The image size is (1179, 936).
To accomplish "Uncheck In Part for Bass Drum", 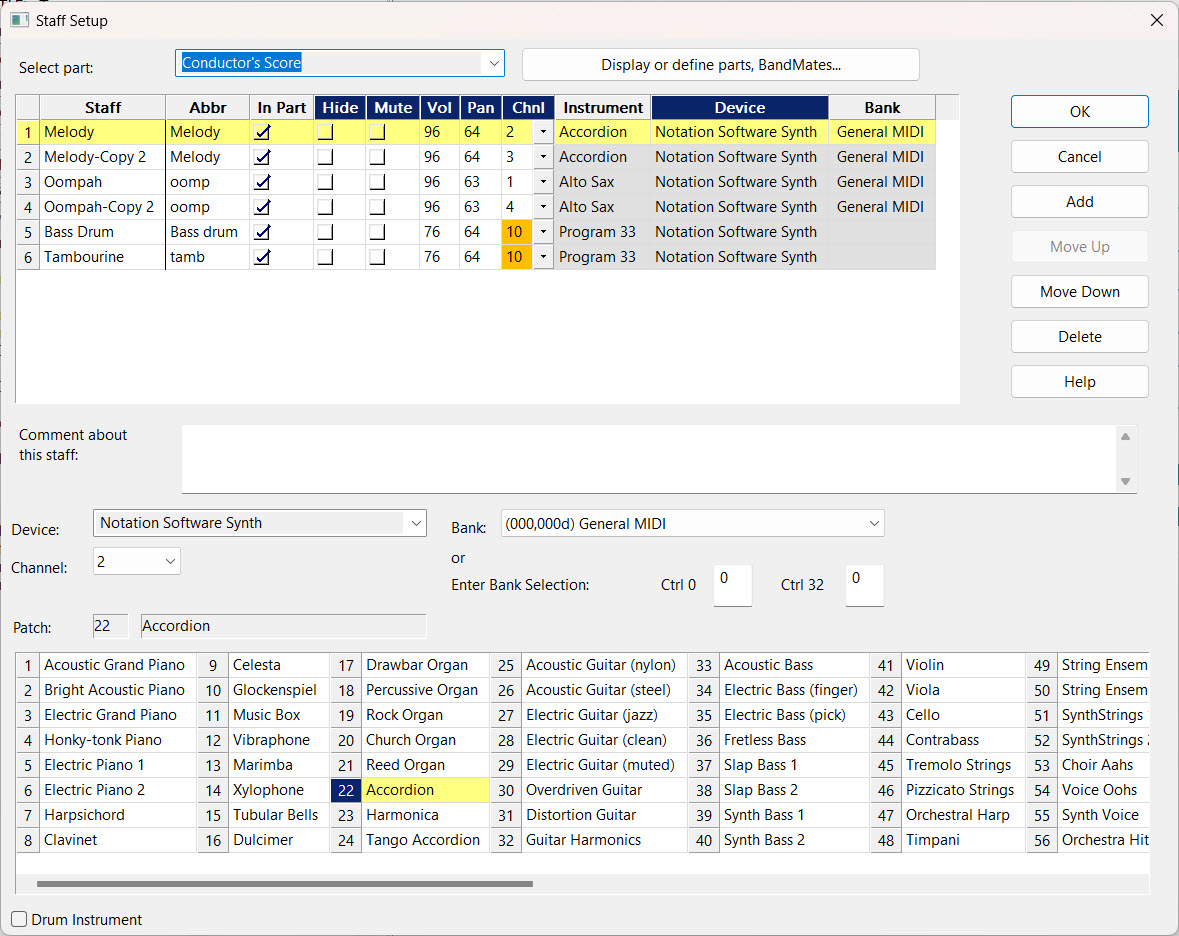I will point(263,232).
